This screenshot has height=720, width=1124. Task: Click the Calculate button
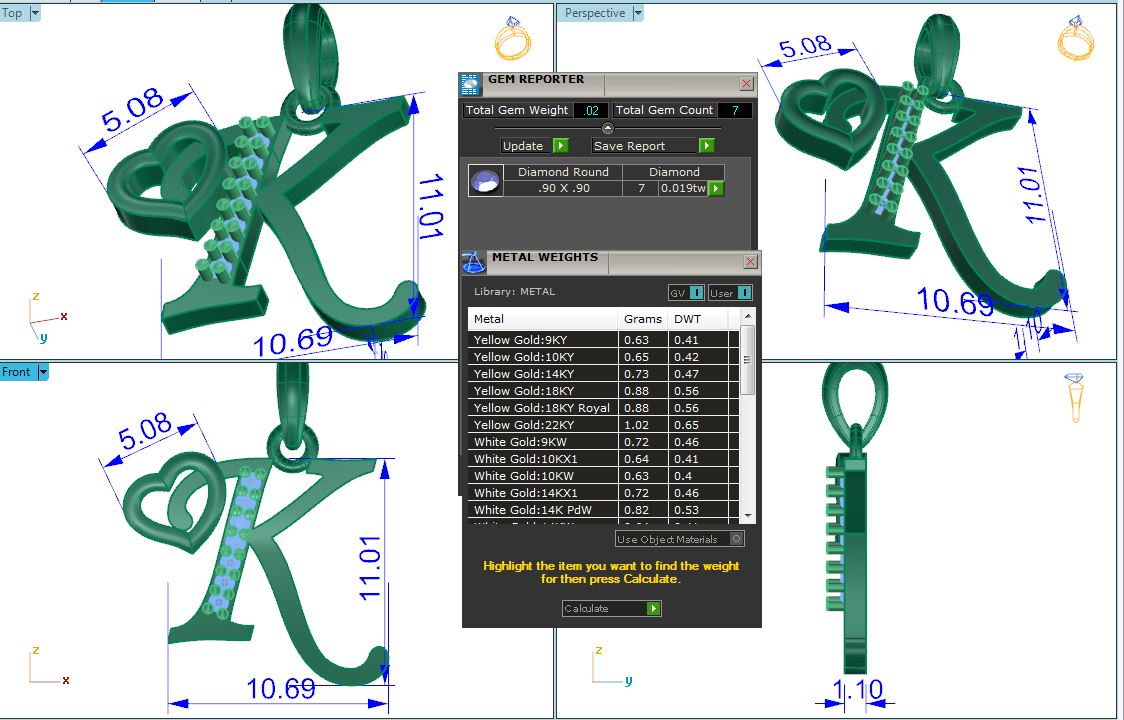coord(611,608)
